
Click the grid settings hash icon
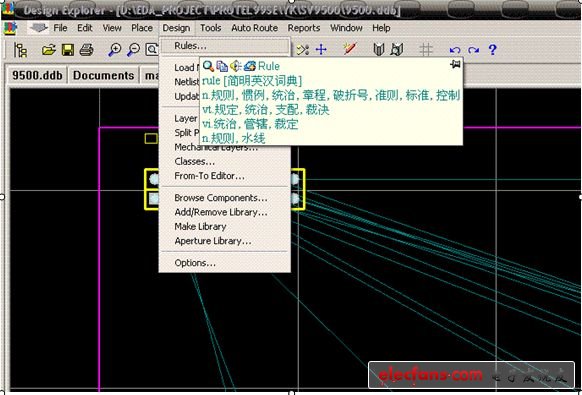426,49
